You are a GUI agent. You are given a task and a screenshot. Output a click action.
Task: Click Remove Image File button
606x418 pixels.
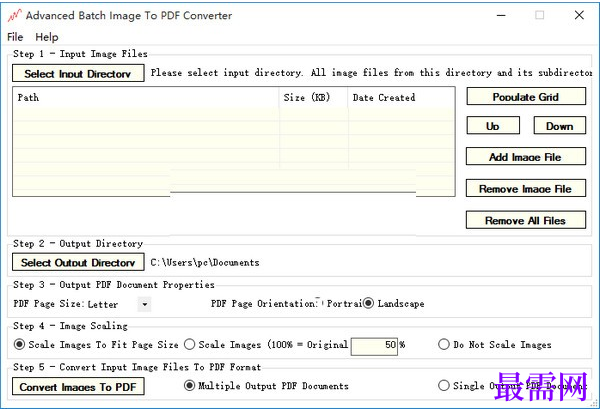(x=526, y=189)
